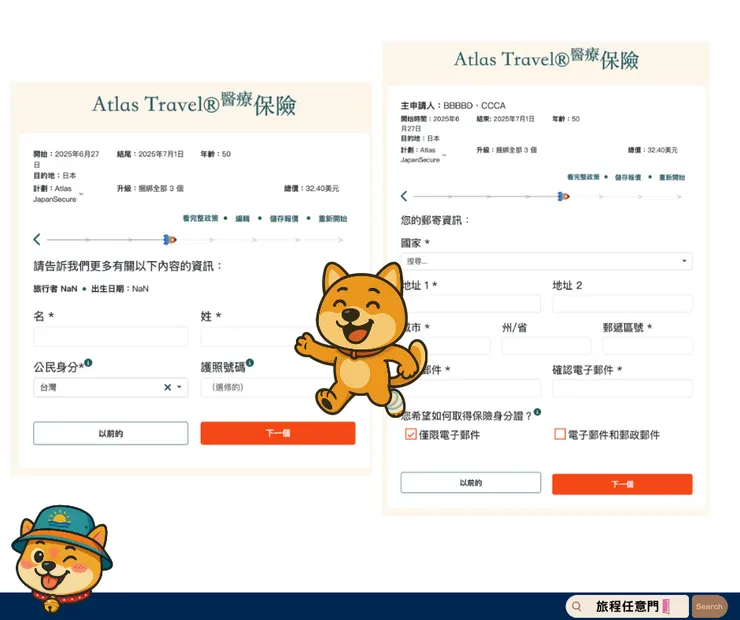
Task: Click 以前的 button in right form
Action: (471, 483)
